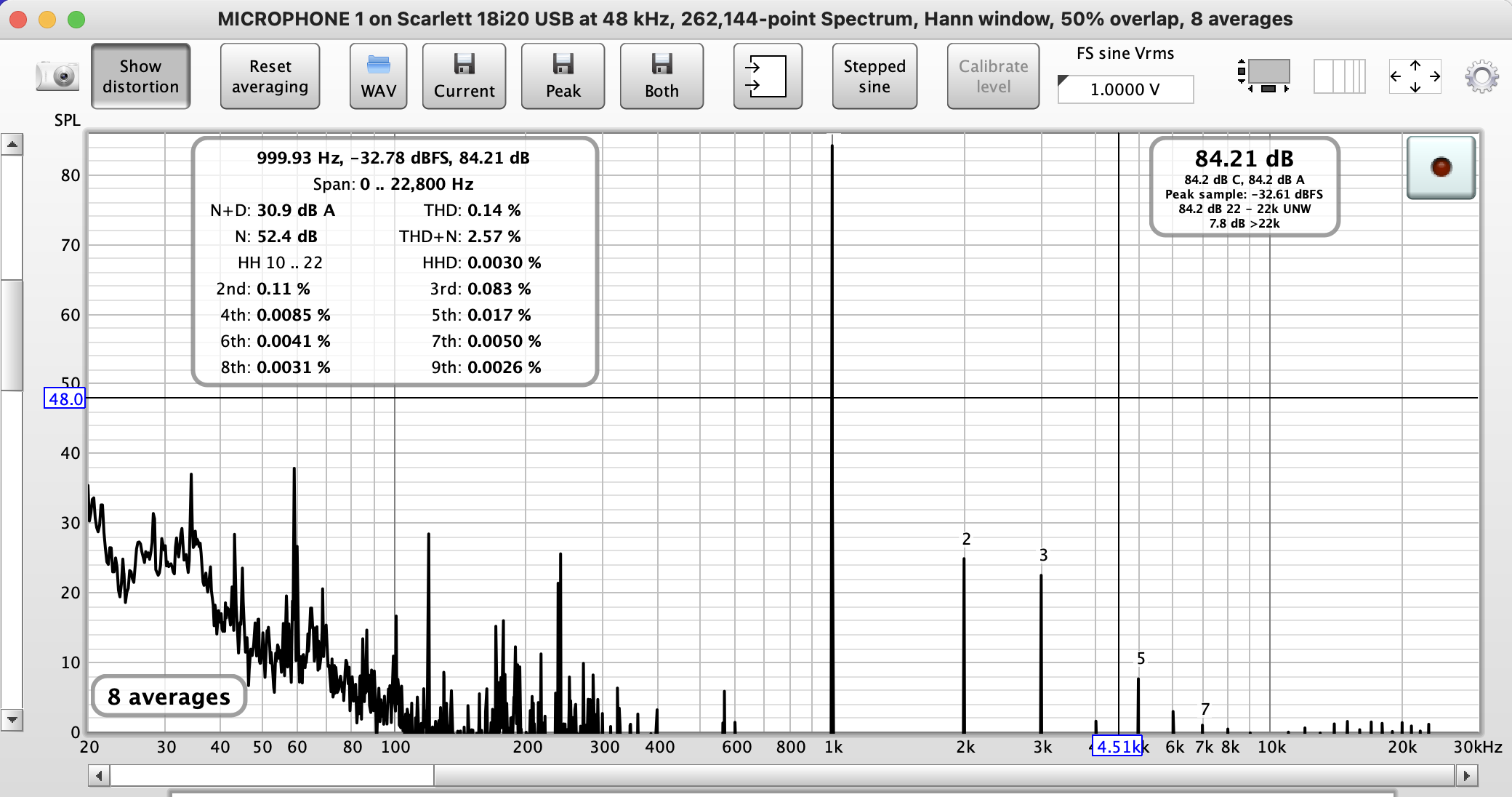Start a Stepped sine measurement
Viewport: 1512px width, 797px height.
tap(874, 76)
